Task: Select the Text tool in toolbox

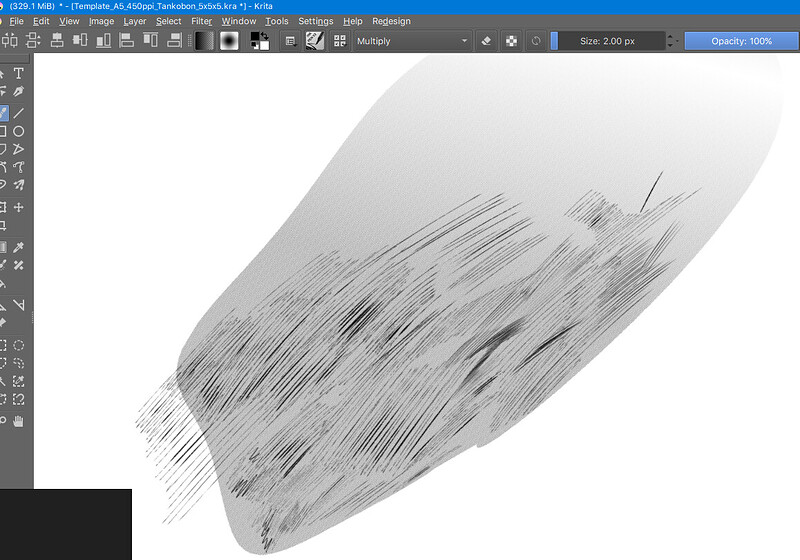Action: (18, 73)
